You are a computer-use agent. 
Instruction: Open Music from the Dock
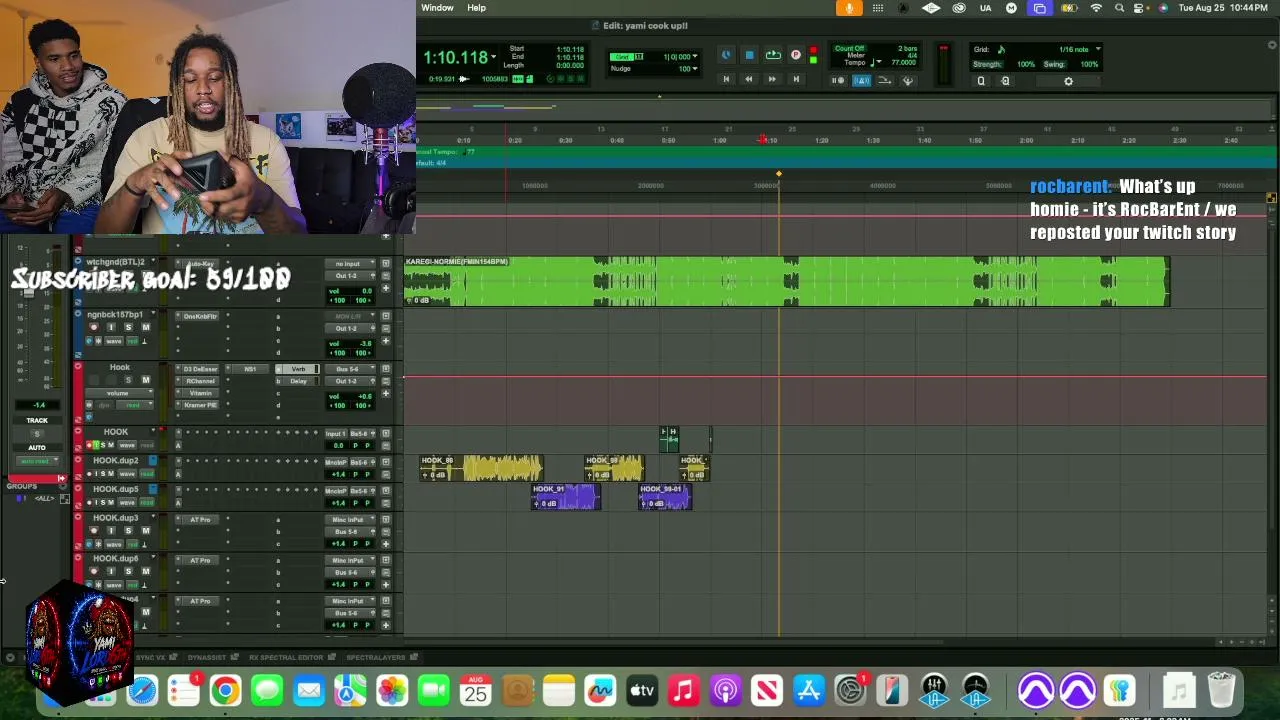pyautogui.click(x=684, y=690)
